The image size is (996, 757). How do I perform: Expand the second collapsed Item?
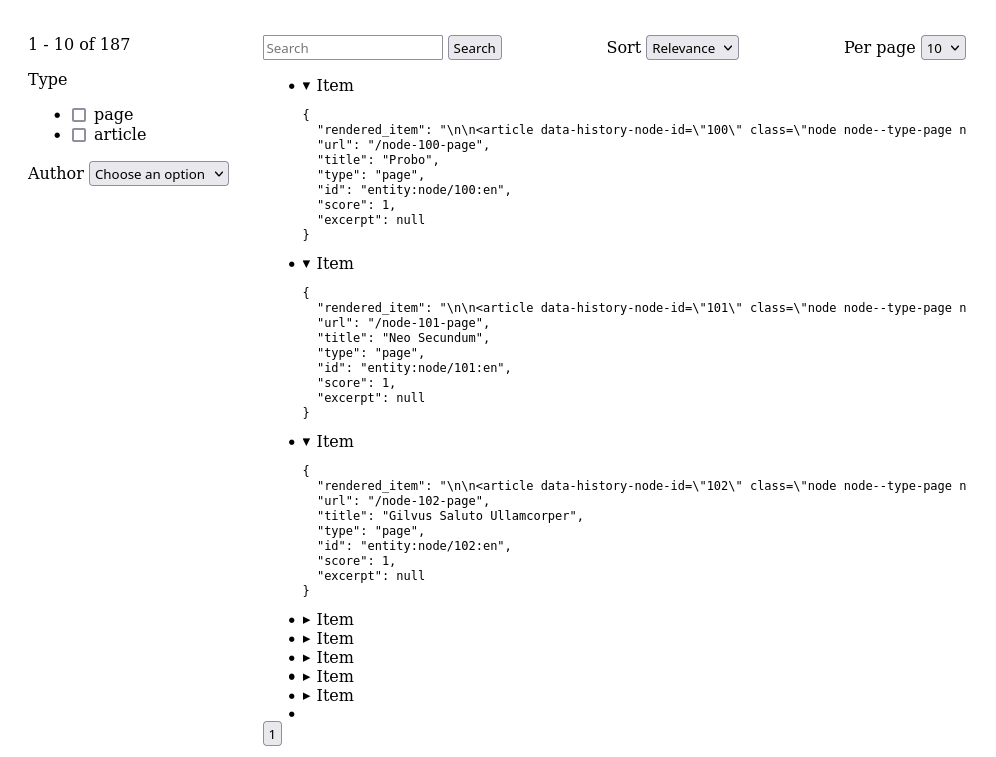point(328,638)
